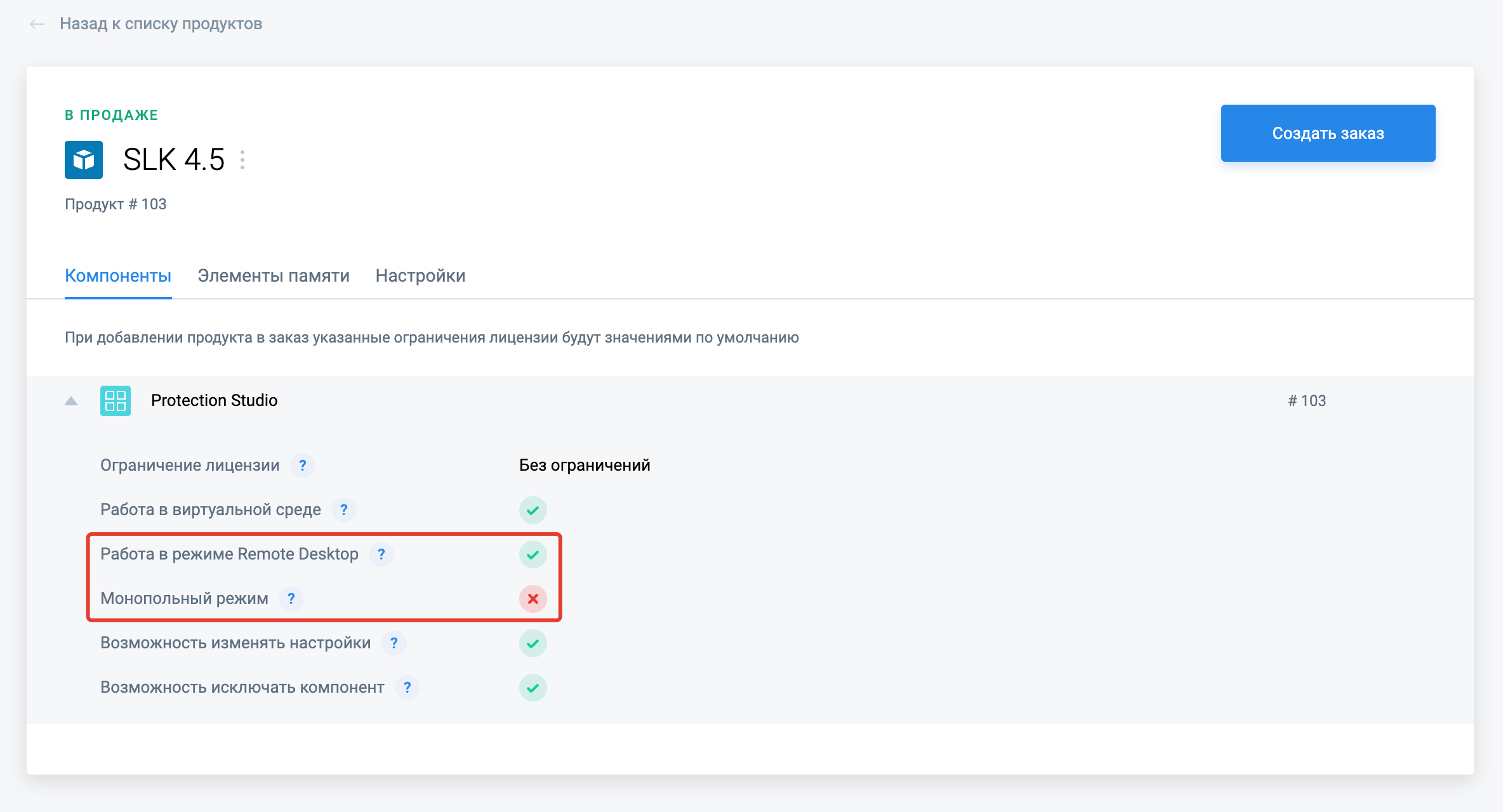The height and width of the screenshot is (812, 1503).
Task: Click the help icon beside Монопольный режим
Action: [x=291, y=599]
